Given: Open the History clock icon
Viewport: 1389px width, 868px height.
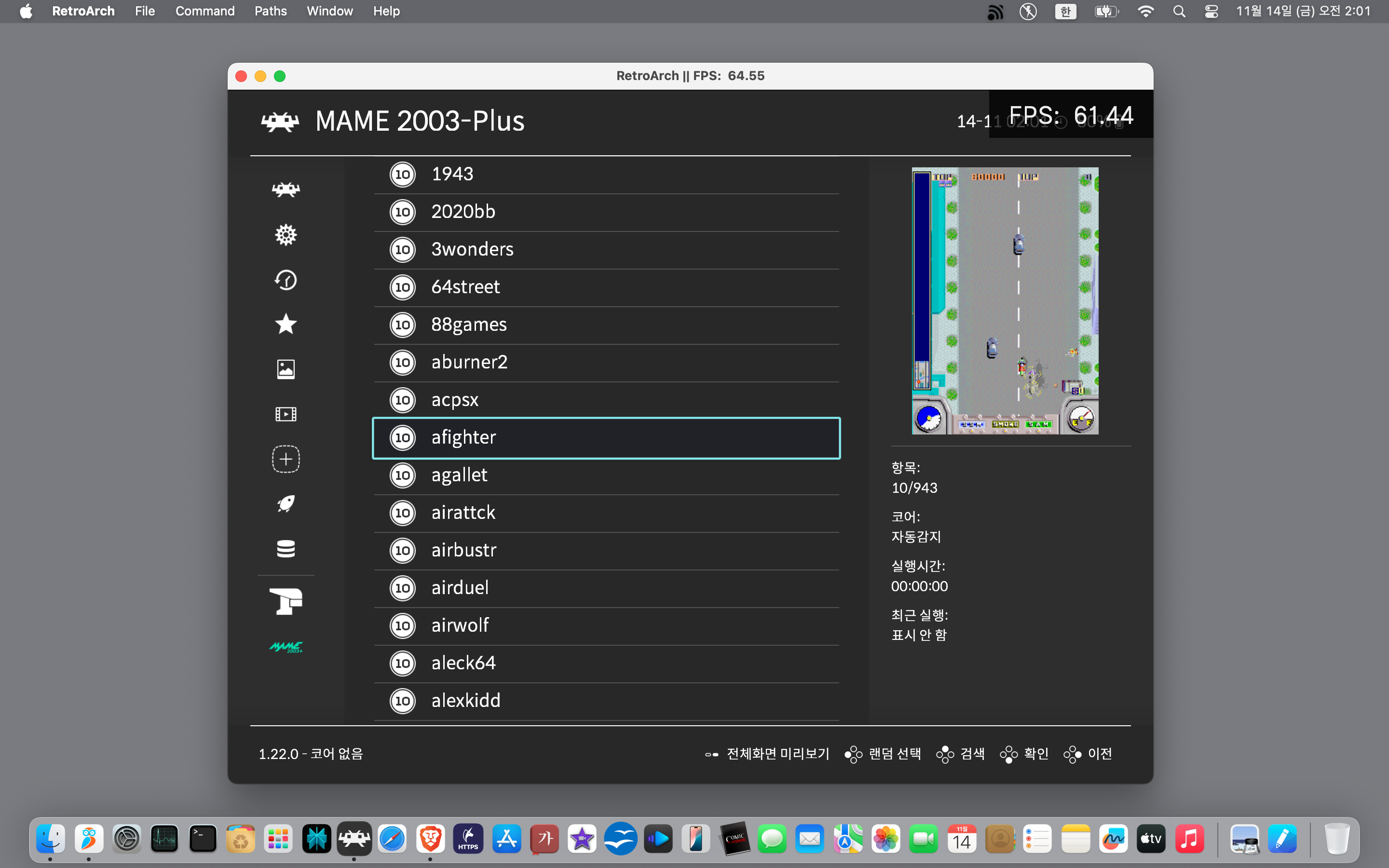Looking at the screenshot, I should [x=285, y=280].
